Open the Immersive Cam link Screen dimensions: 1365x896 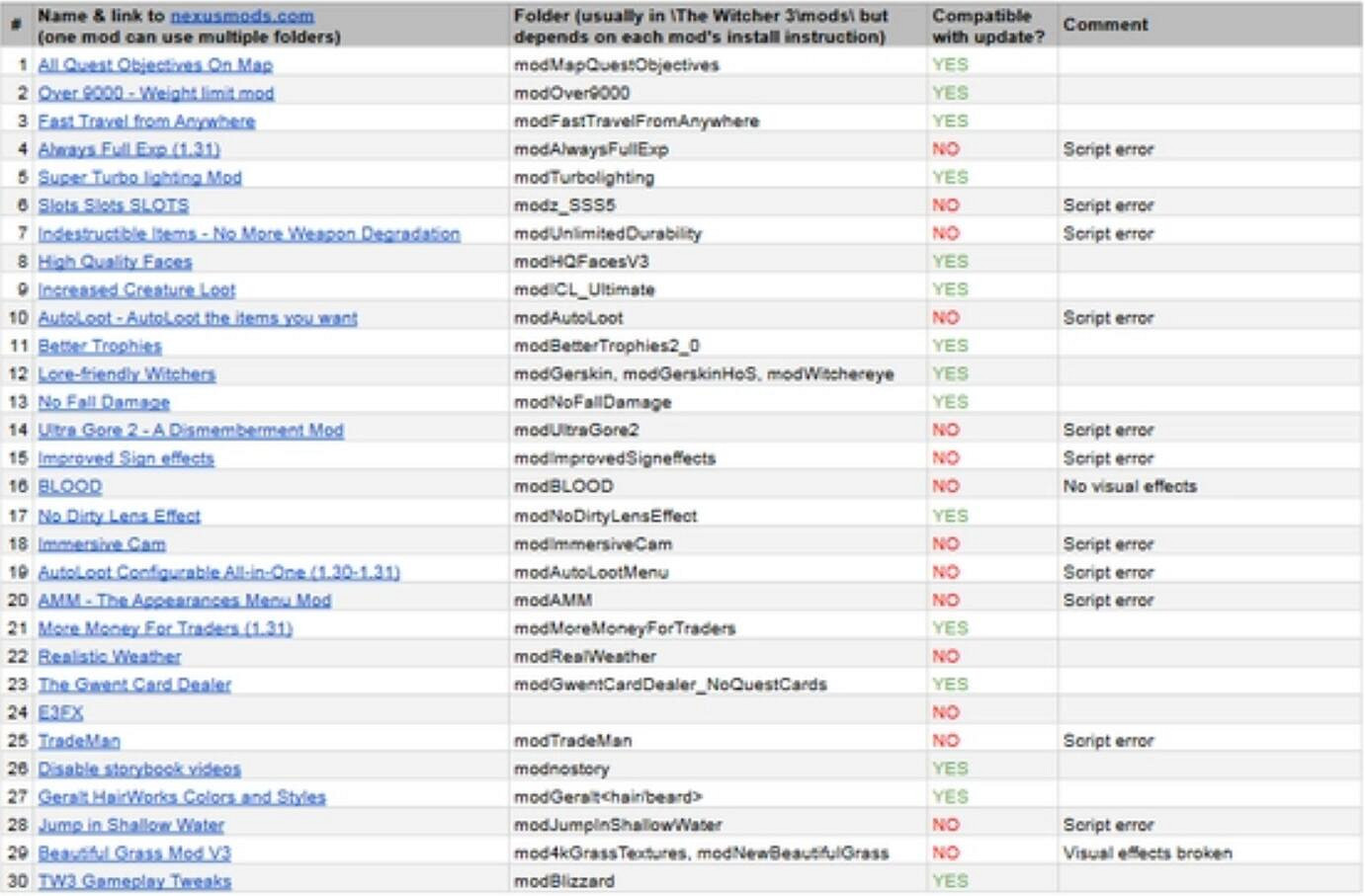(102, 544)
